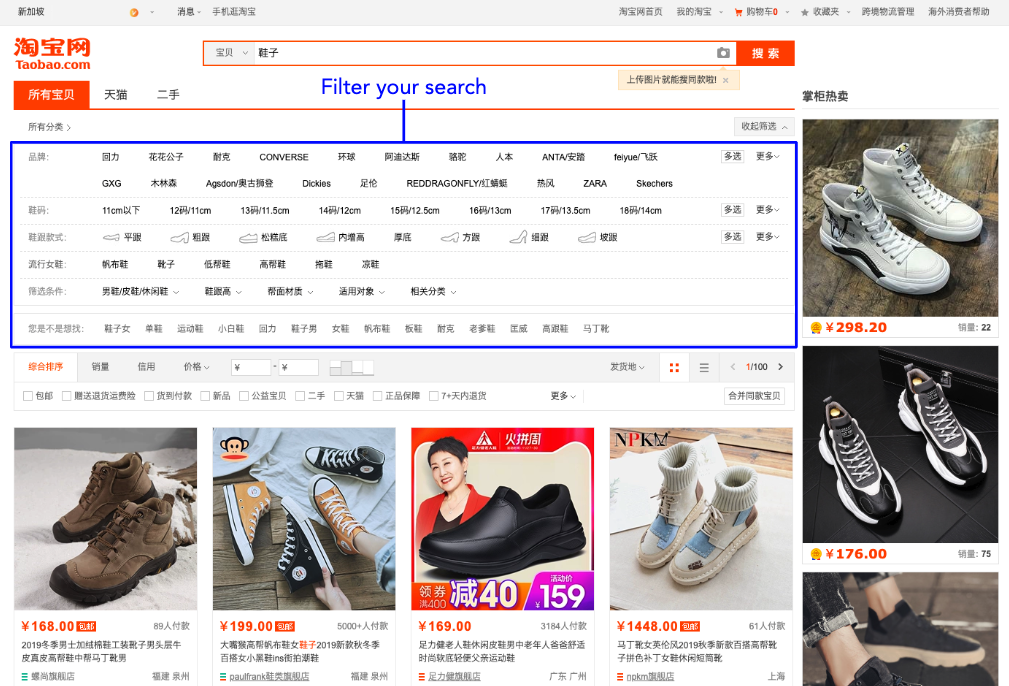Switch to the 二手 tab

[169, 95]
